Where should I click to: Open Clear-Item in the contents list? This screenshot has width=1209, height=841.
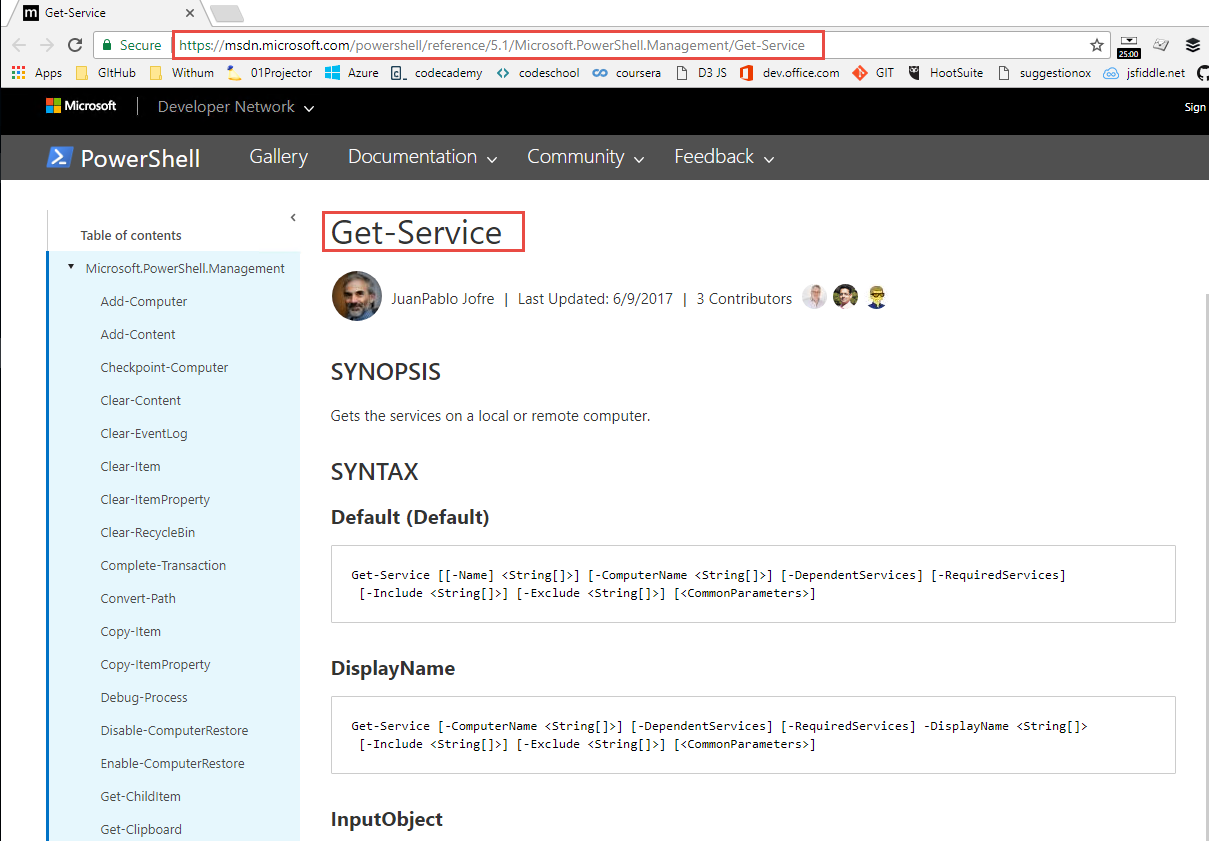[130, 466]
